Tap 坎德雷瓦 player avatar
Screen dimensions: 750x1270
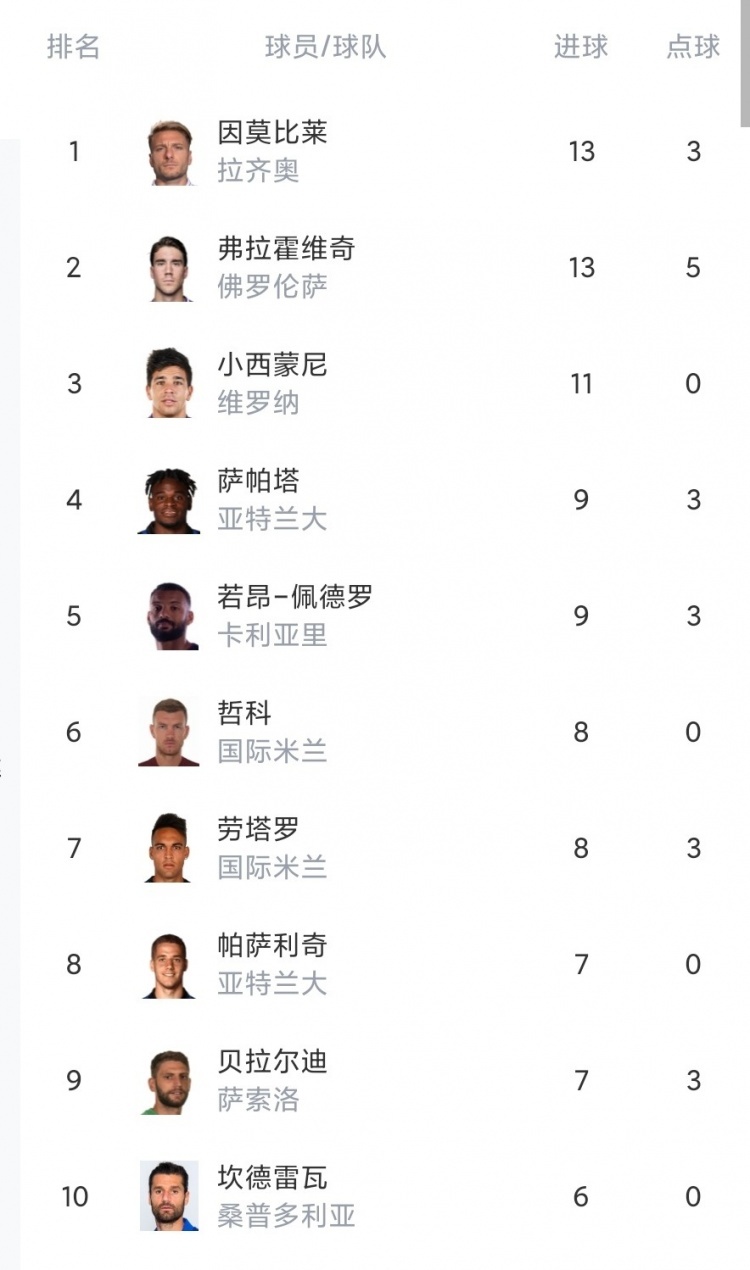point(169,1196)
